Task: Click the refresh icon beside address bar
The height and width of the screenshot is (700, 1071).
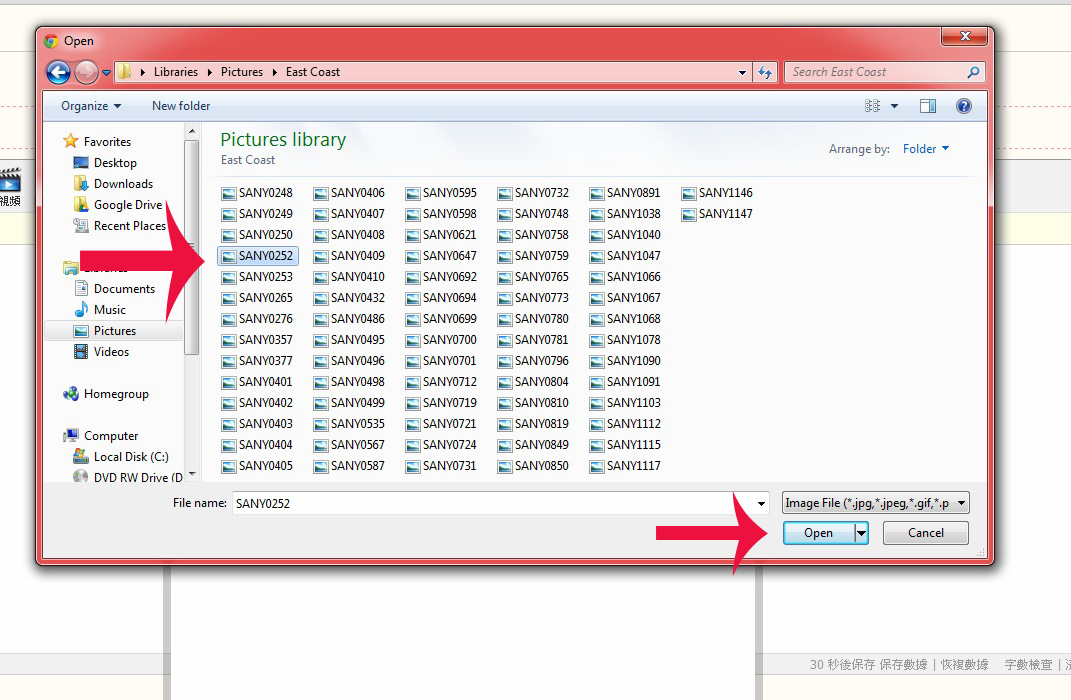Action: click(x=765, y=72)
